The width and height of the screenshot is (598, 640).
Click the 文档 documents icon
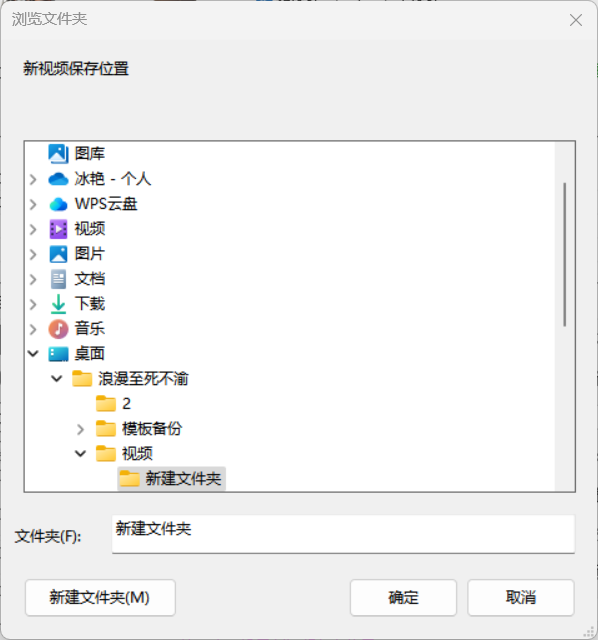tap(58, 279)
